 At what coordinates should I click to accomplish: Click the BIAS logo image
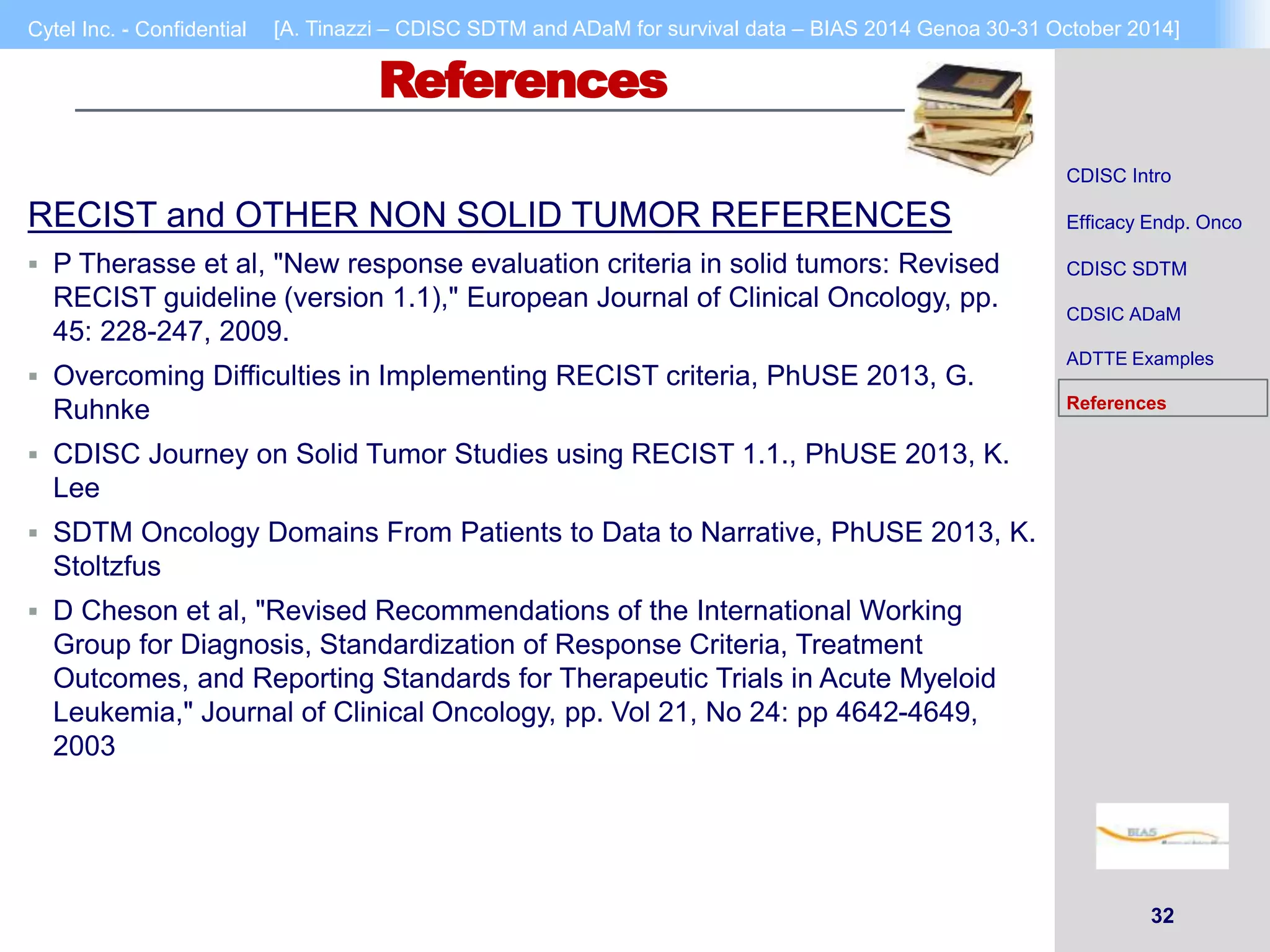coord(1161,835)
